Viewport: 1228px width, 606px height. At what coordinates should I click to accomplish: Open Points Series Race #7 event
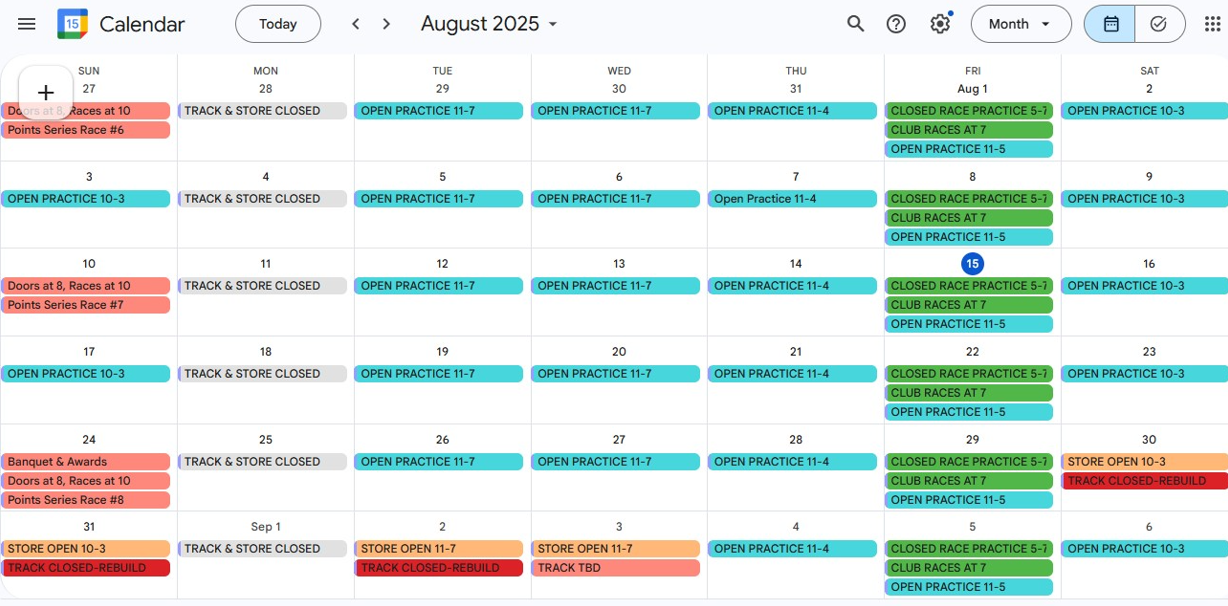(x=85, y=305)
